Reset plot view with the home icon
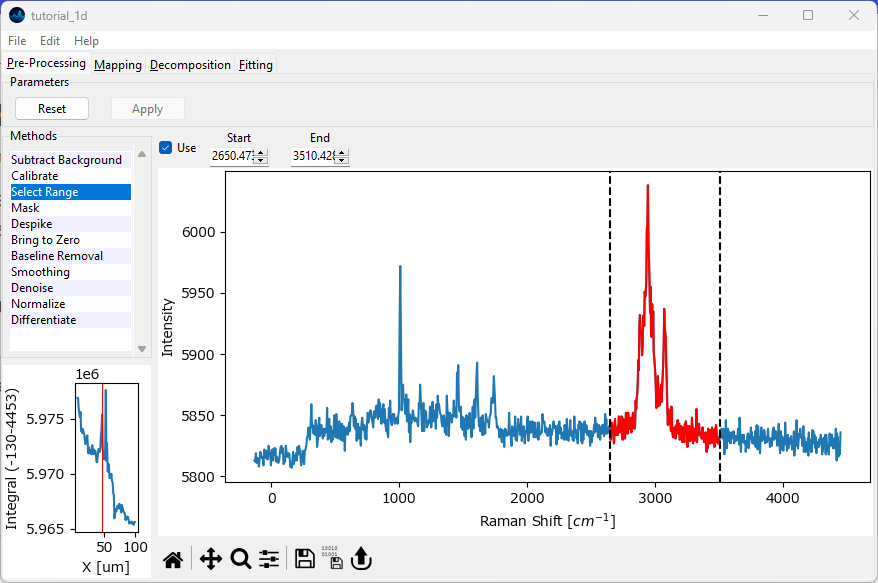878x583 pixels. [173, 559]
